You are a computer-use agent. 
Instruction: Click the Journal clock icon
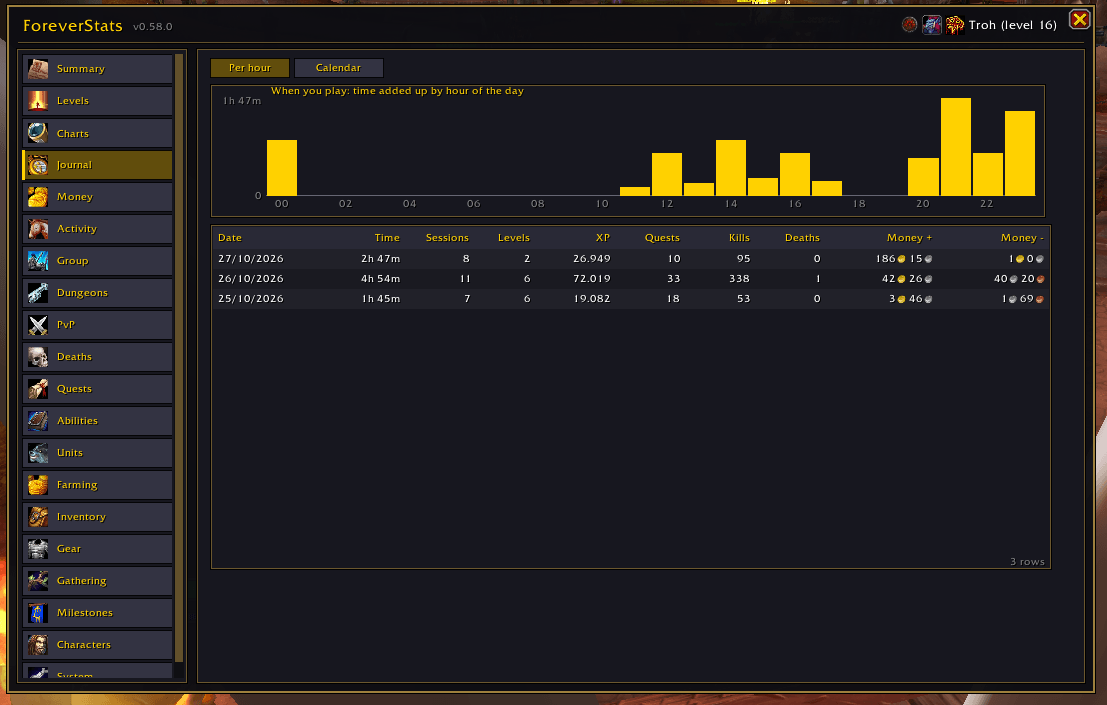pos(38,165)
